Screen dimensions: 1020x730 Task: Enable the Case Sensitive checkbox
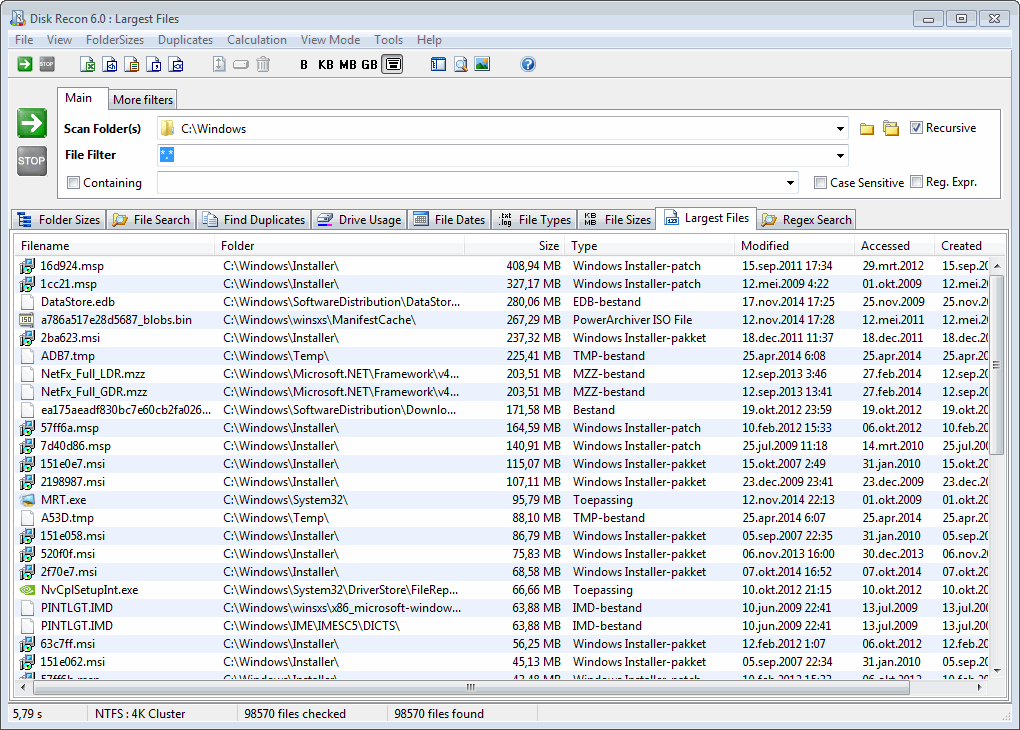(820, 183)
